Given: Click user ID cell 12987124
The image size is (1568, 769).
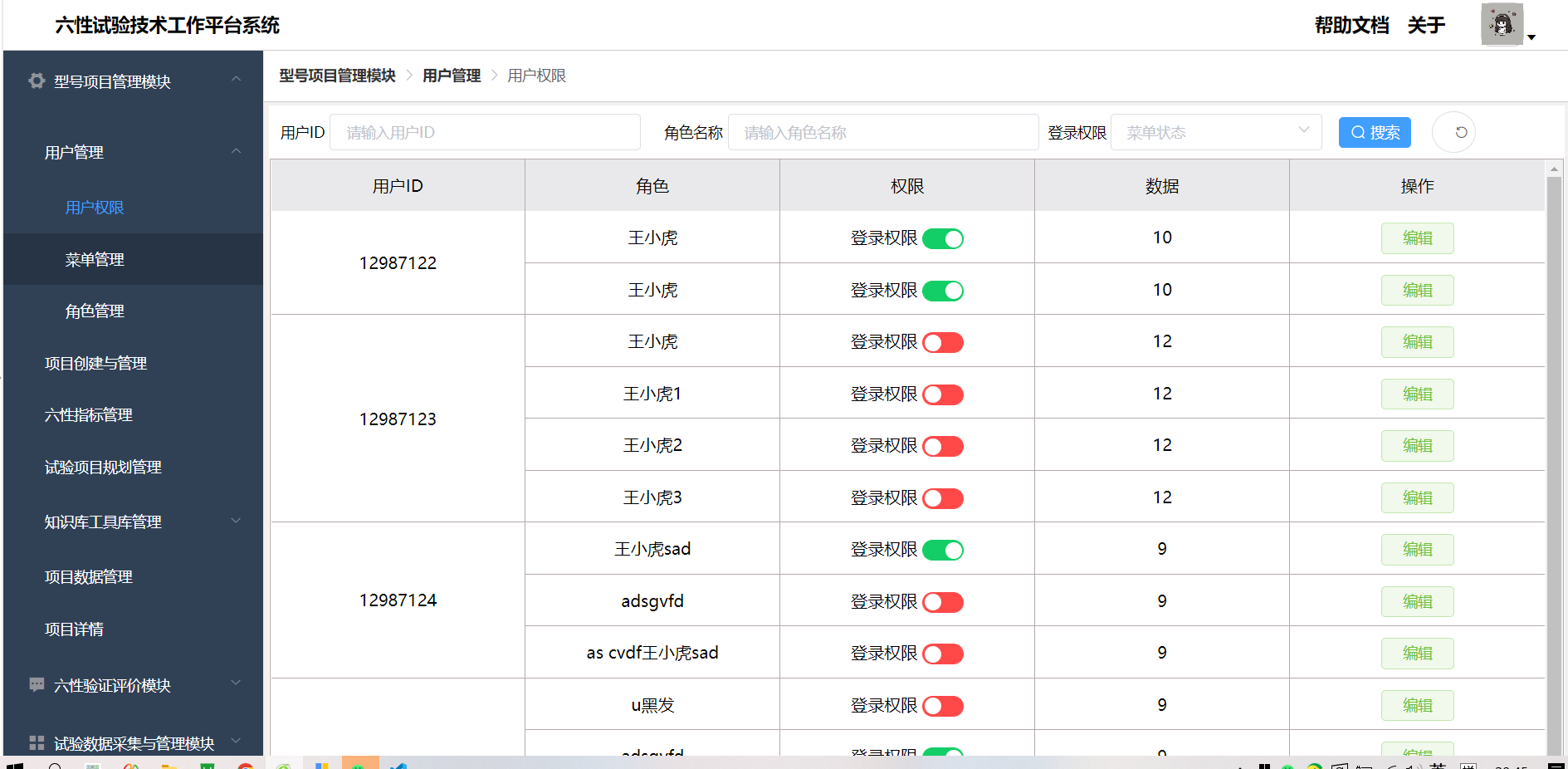Looking at the screenshot, I should (x=398, y=600).
